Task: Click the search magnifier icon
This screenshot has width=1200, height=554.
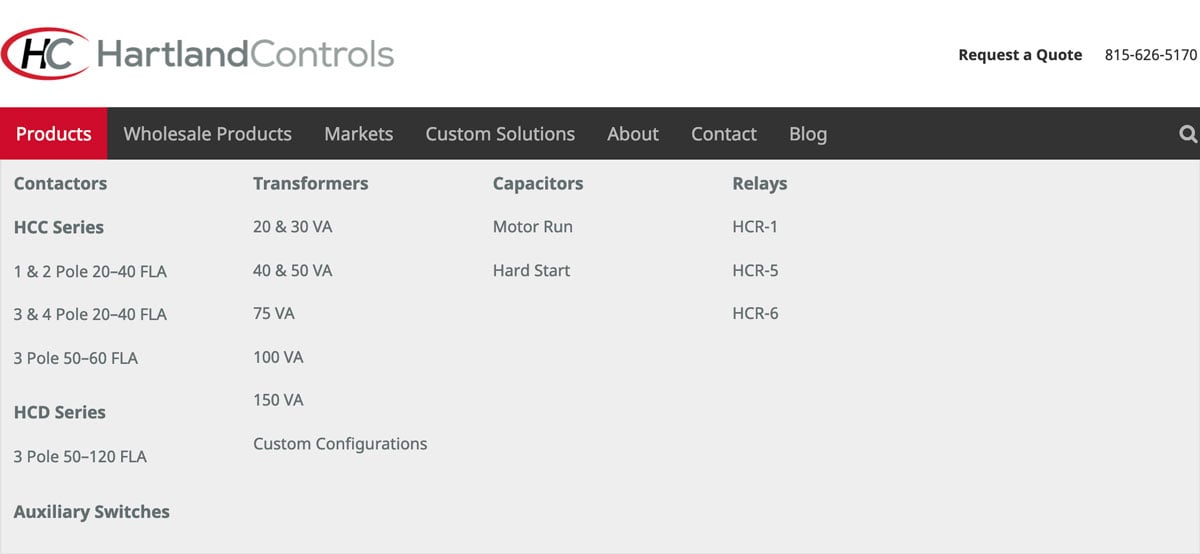Action: coord(1188,134)
